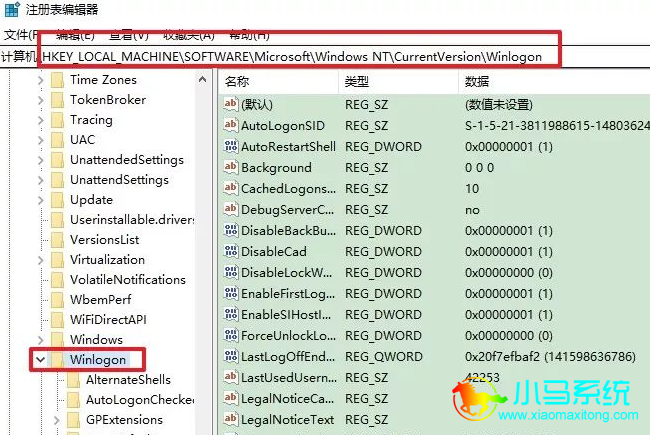650x435 pixels.
Task: Click the DWORD icon beside EnableSIHostI
Action: point(231,314)
